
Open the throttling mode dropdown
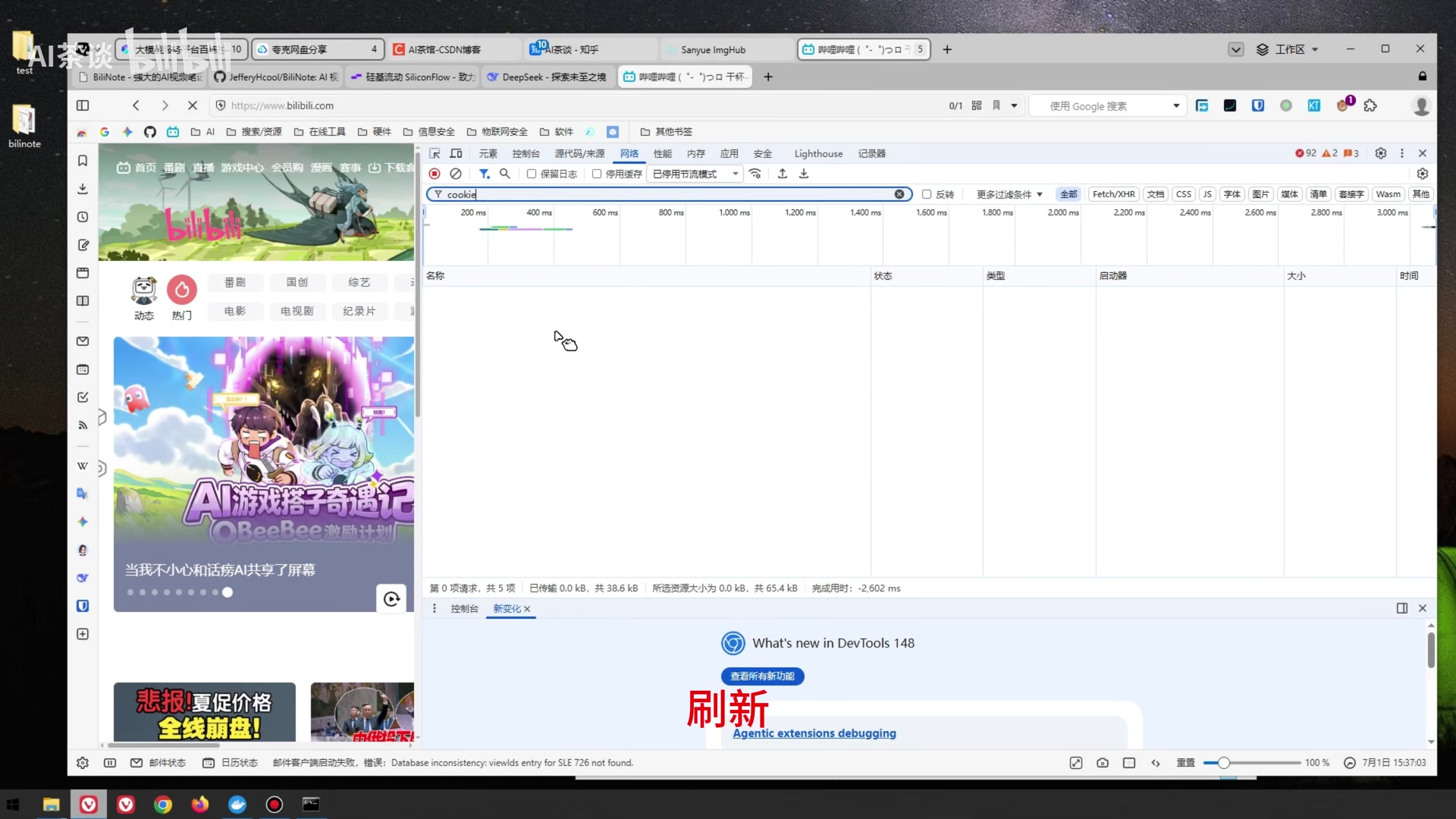coord(695,174)
